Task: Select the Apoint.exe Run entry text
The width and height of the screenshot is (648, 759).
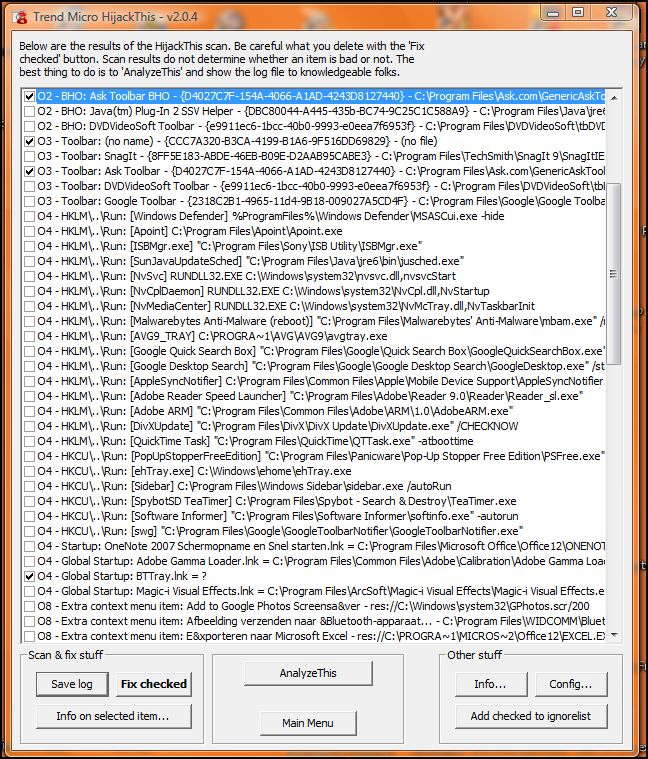Action: 190,231
